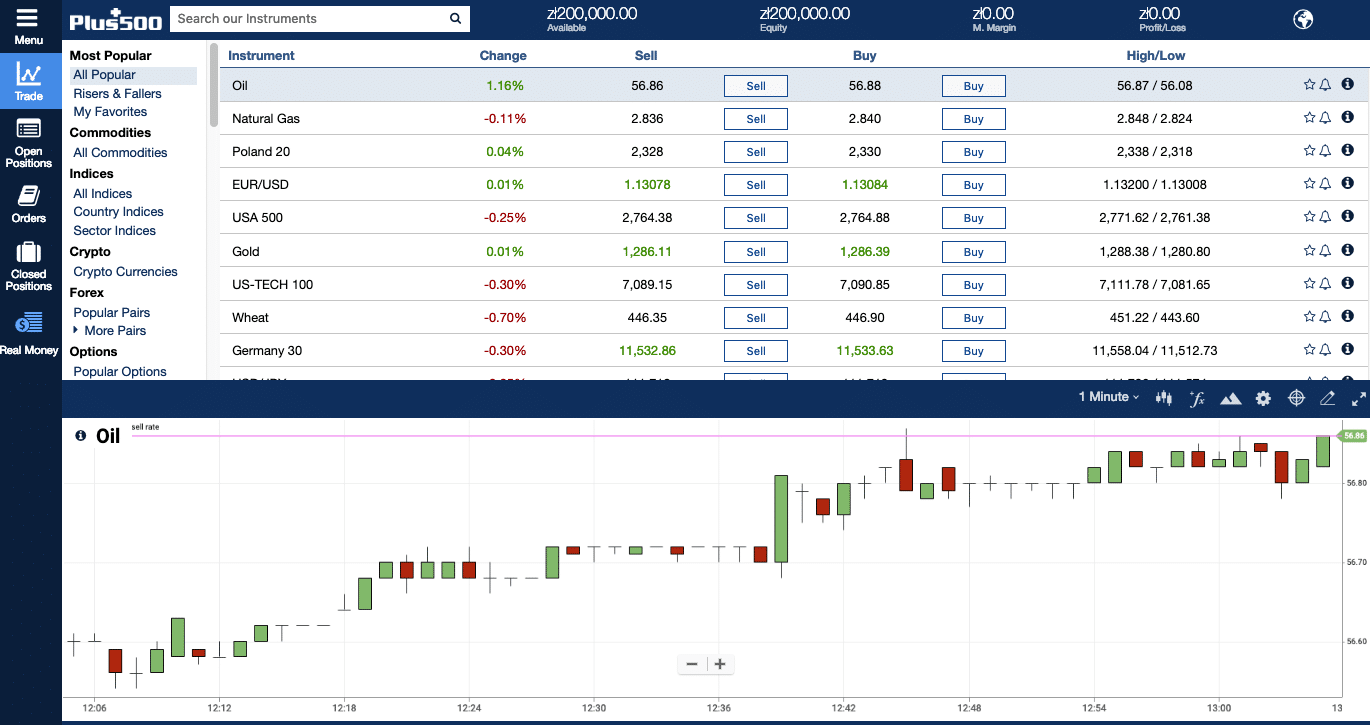Viewport: 1370px width, 725px height.
Task: Click the search magnifier icon
Action: (455, 18)
